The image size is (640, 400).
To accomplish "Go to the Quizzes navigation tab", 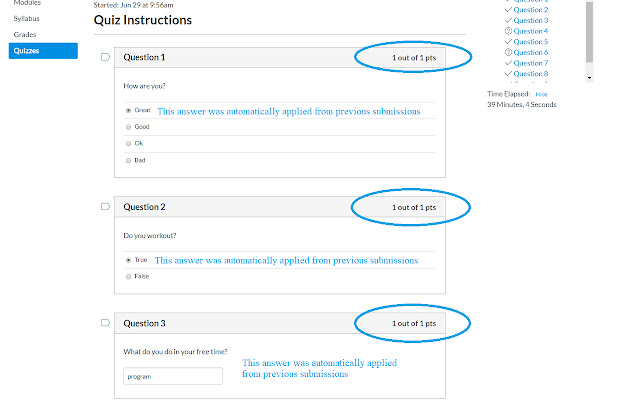I will tap(42, 50).
